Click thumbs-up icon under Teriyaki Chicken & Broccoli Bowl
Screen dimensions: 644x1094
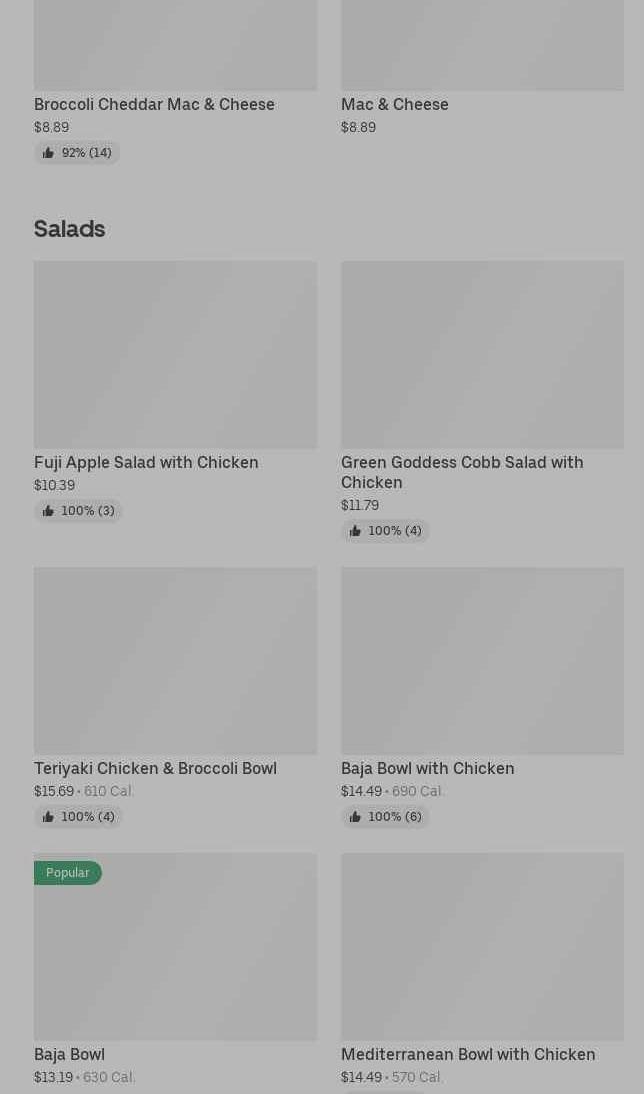[48, 817]
